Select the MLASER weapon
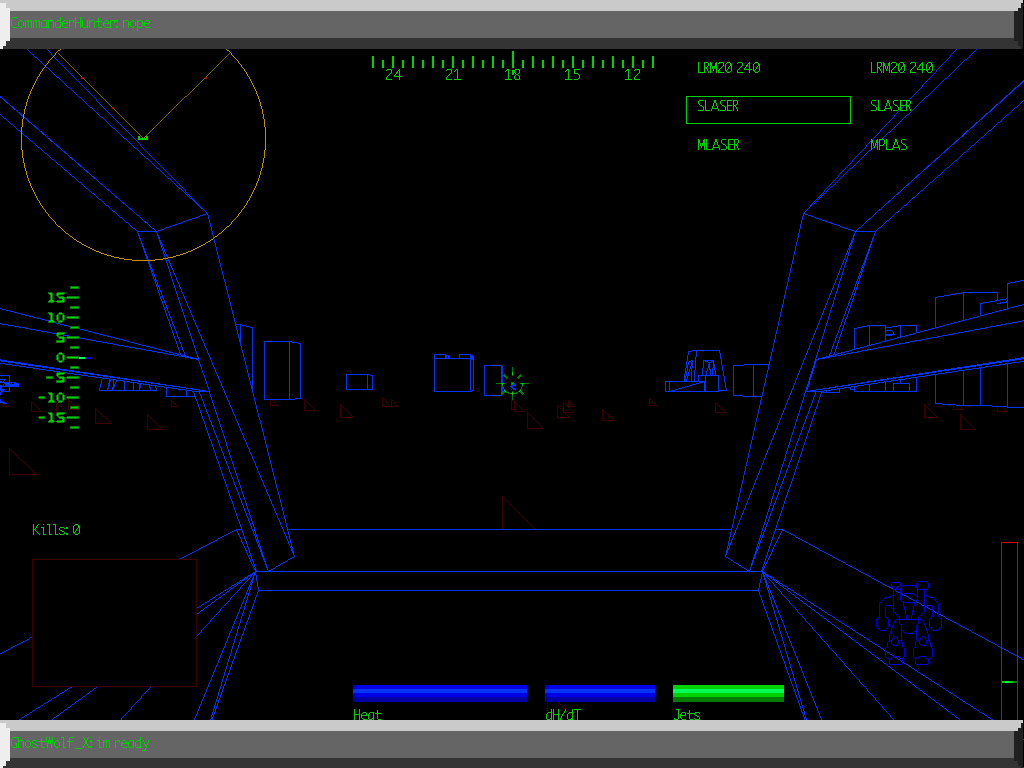The width and height of the screenshot is (1024, 768). point(718,145)
